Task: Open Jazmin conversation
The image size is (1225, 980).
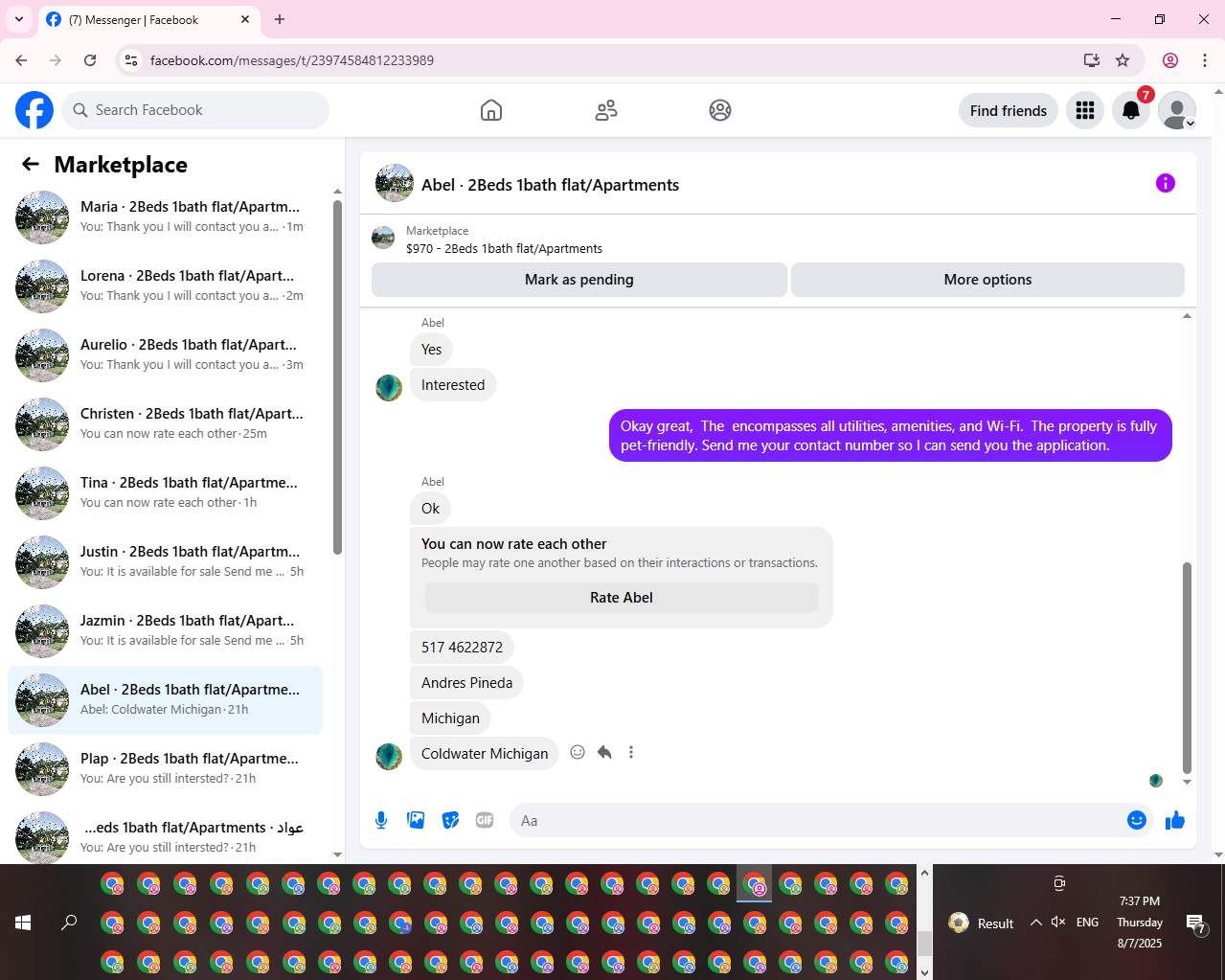Action: (x=165, y=631)
